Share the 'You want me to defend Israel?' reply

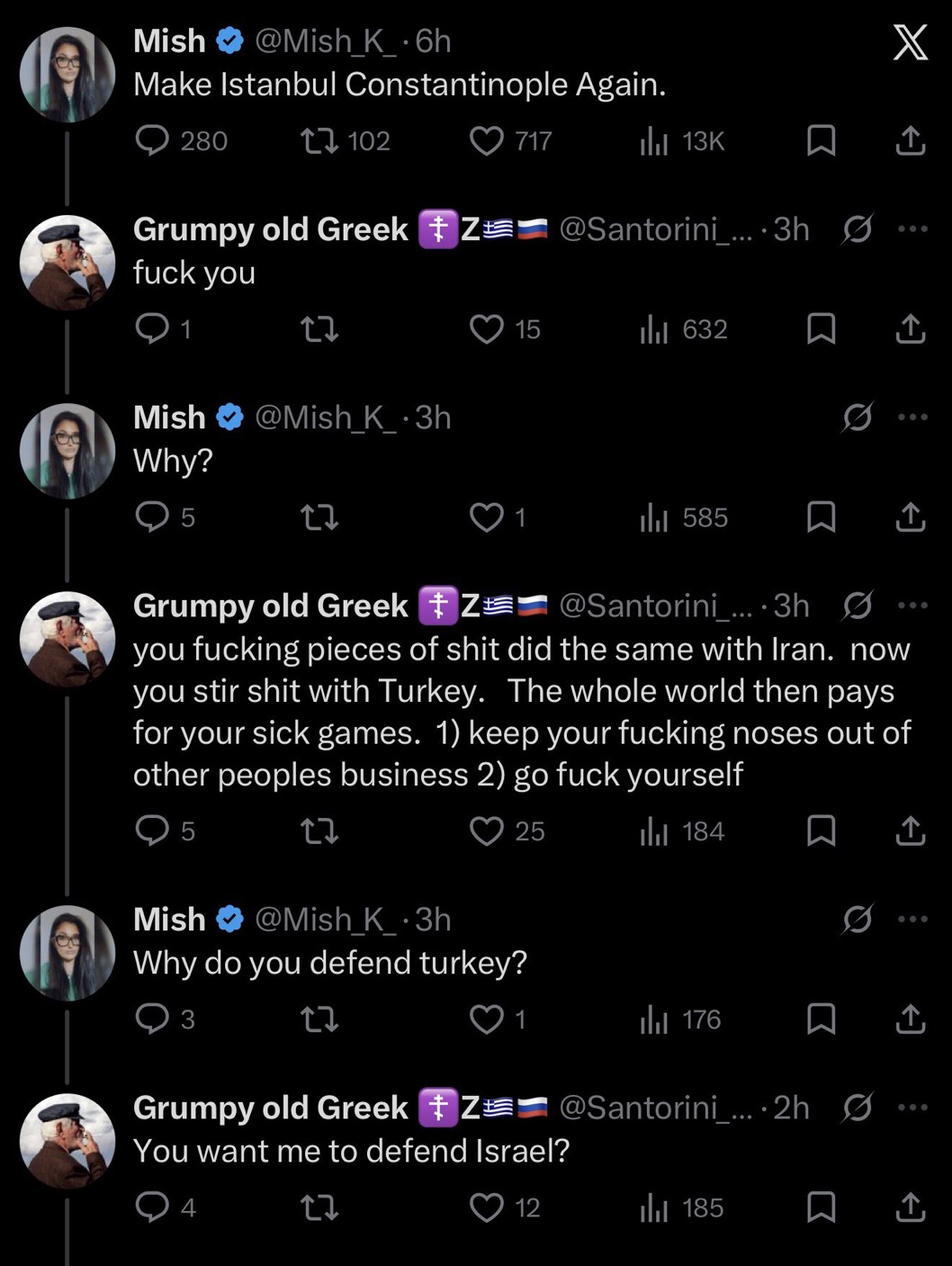pos(911,1207)
